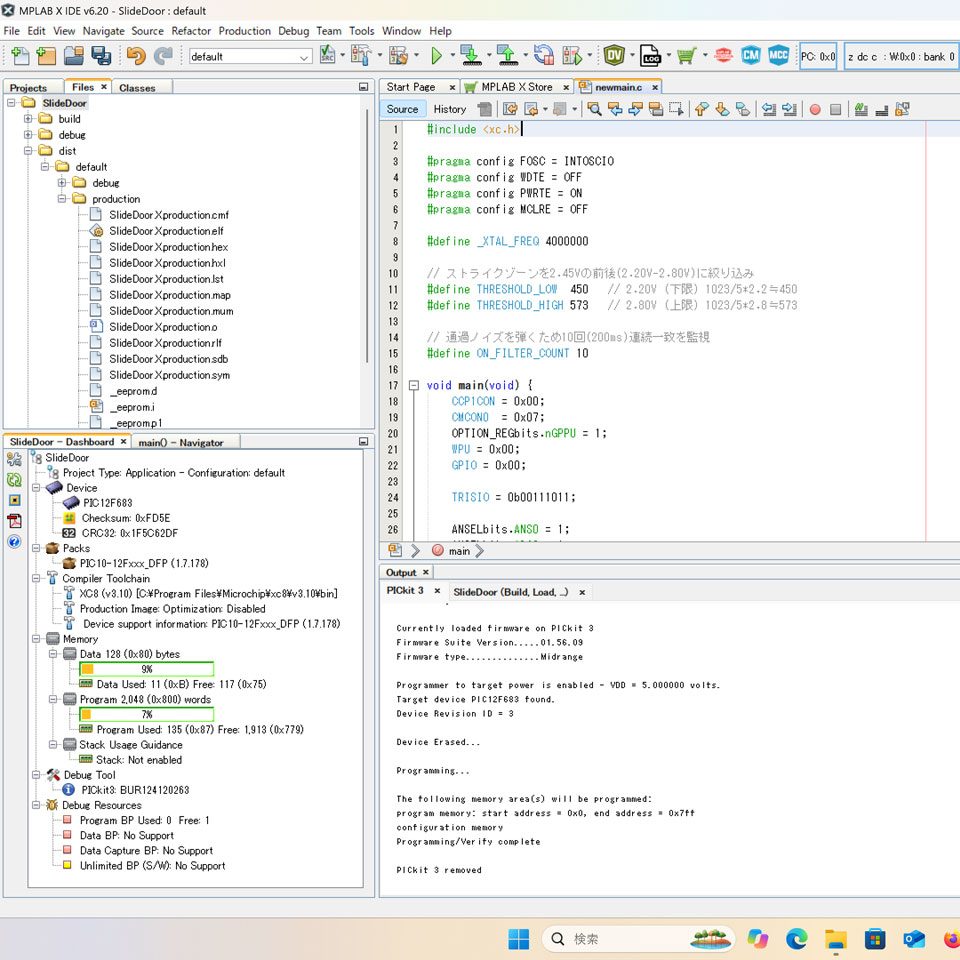The height and width of the screenshot is (960, 960).
Task: Collapse the dist folder in the Files tree
Action: click(x=28, y=151)
